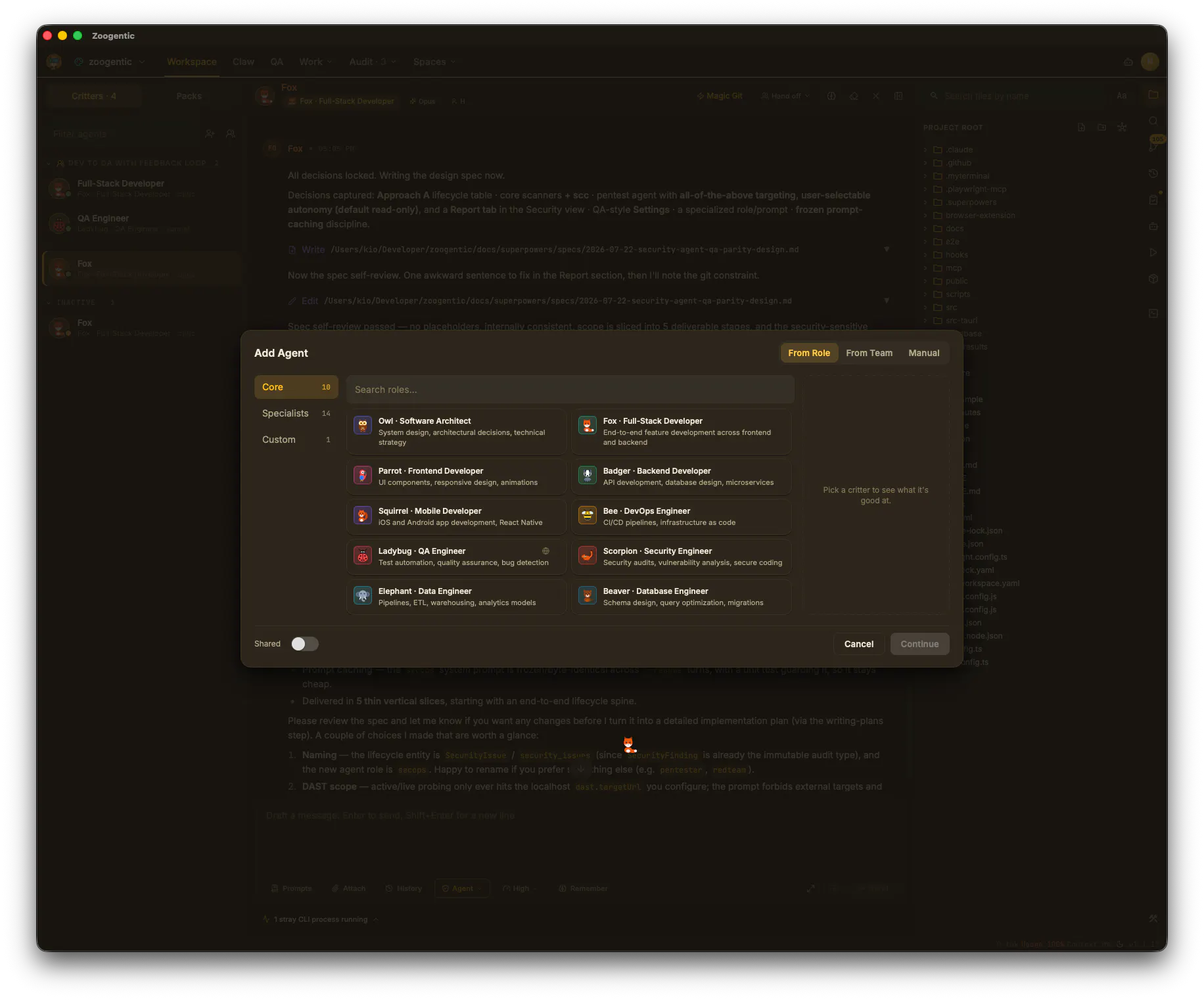The width and height of the screenshot is (1204, 1000).
Task: Open the High effort dropdown
Action: pos(520,888)
